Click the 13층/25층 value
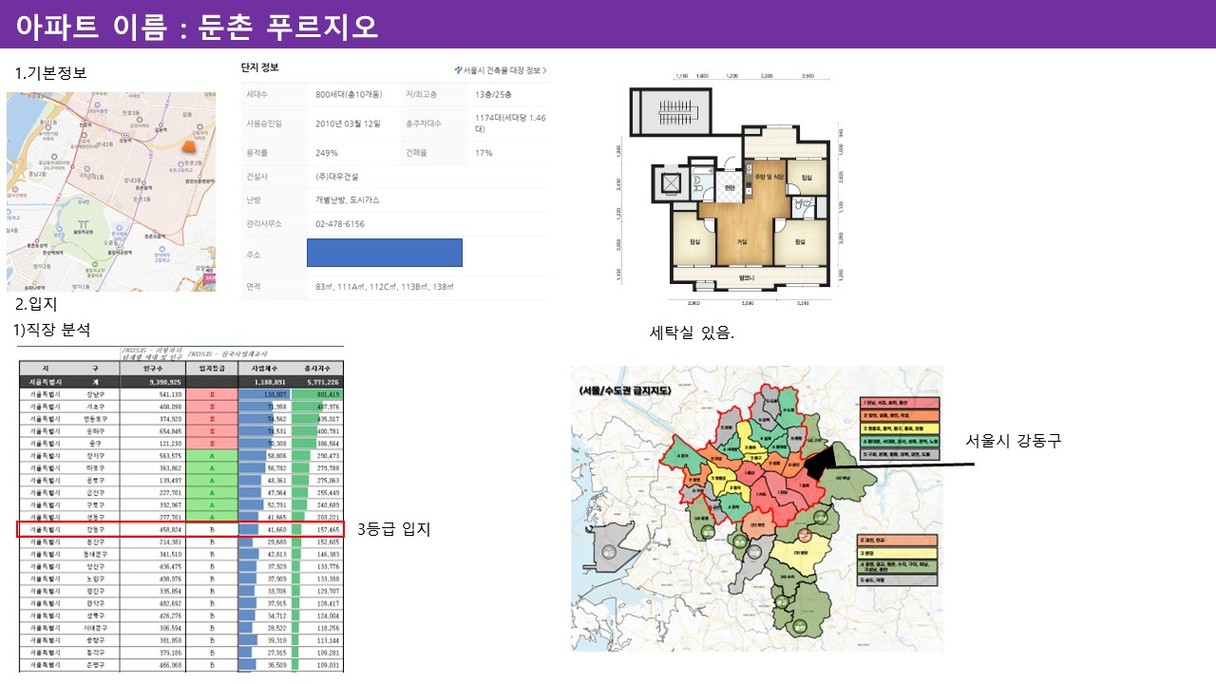 (494, 94)
